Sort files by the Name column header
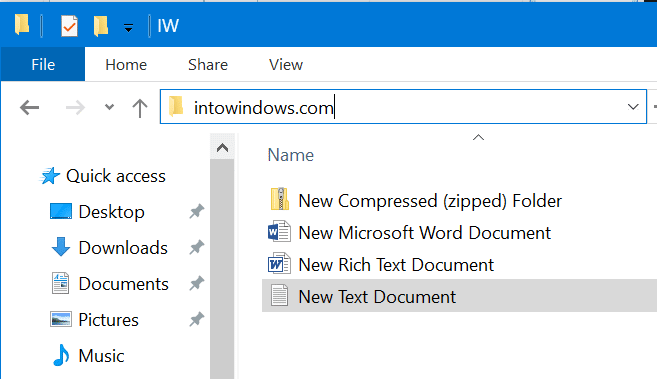The width and height of the screenshot is (657, 379). (x=291, y=155)
